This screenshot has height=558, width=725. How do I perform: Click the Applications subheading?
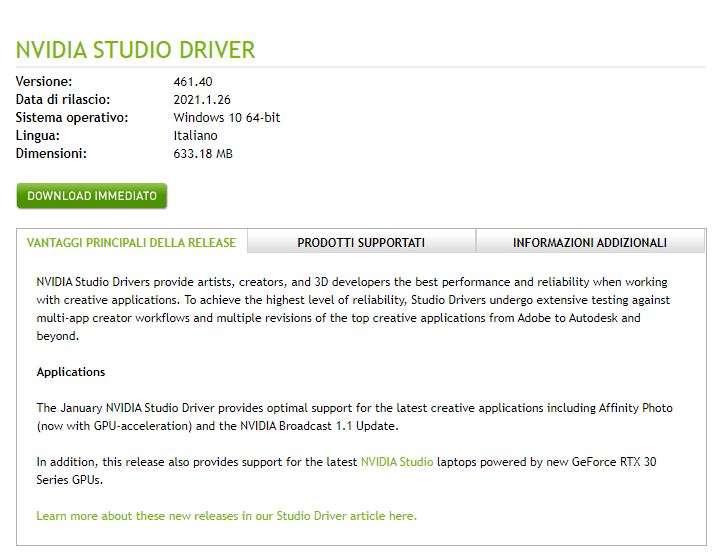pos(71,372)
